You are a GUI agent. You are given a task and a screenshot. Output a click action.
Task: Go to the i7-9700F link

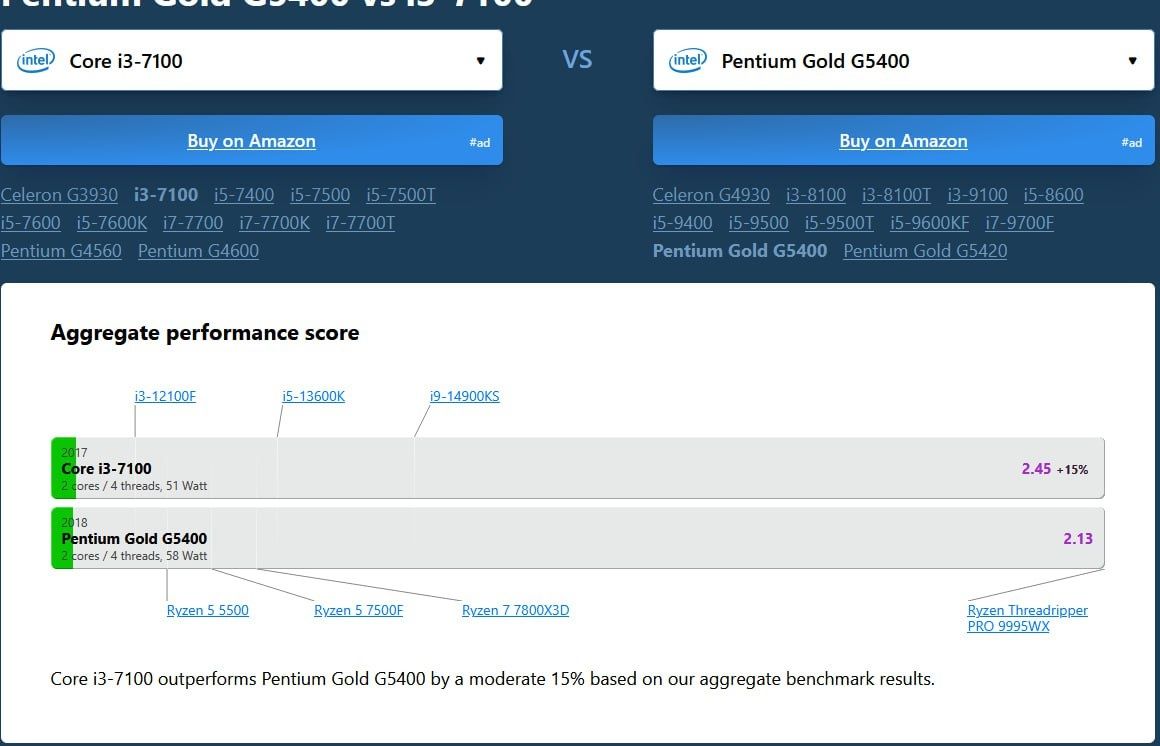coord(1019,223)
